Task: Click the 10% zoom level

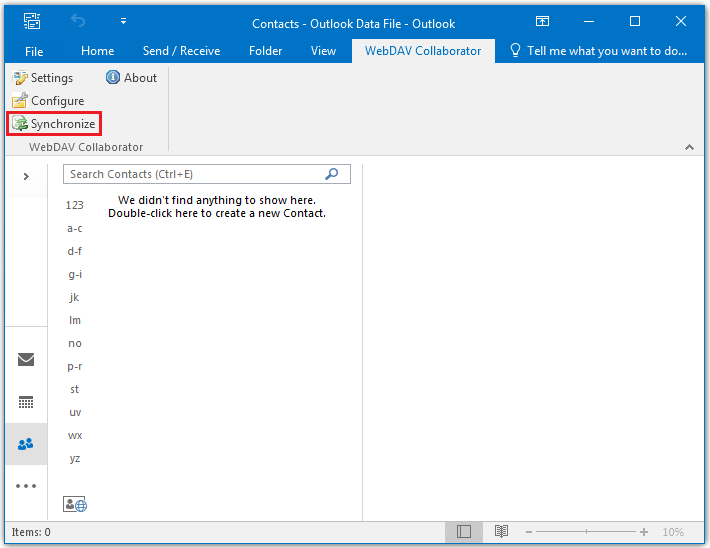Action: coord(673,532)
